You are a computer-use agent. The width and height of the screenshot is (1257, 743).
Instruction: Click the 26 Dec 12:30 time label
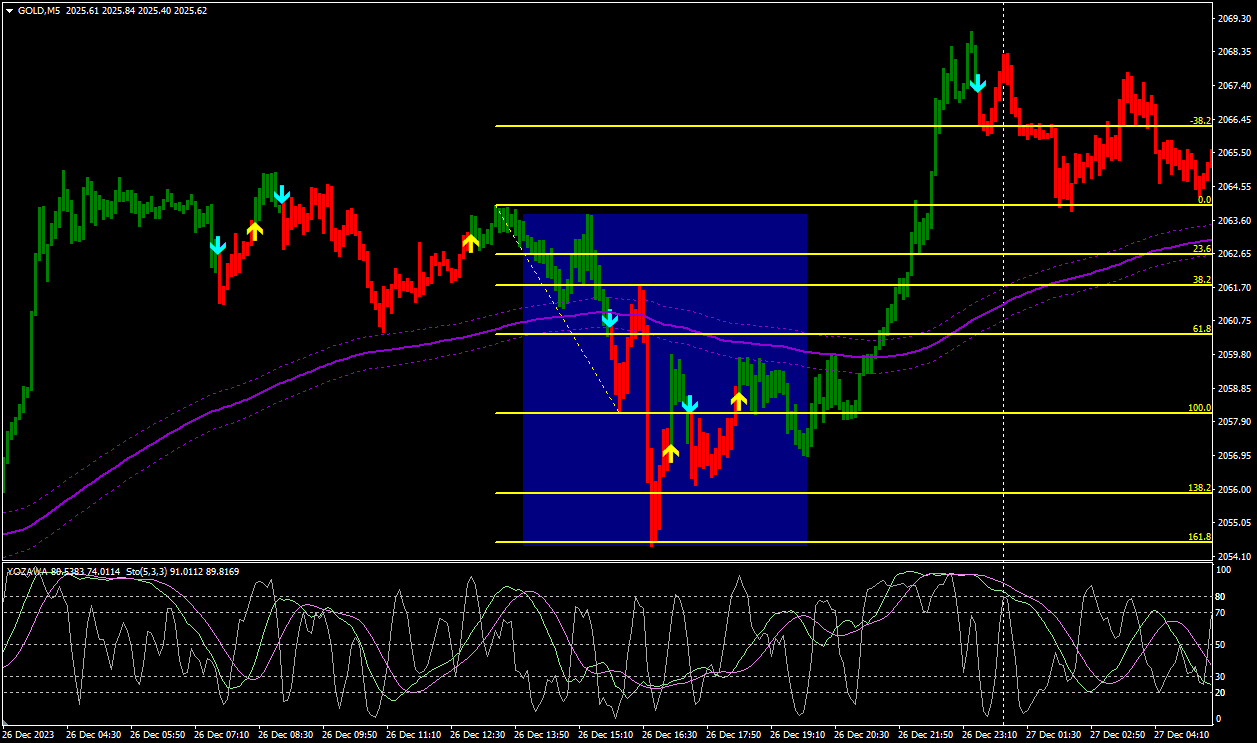[x=477, y=734]
